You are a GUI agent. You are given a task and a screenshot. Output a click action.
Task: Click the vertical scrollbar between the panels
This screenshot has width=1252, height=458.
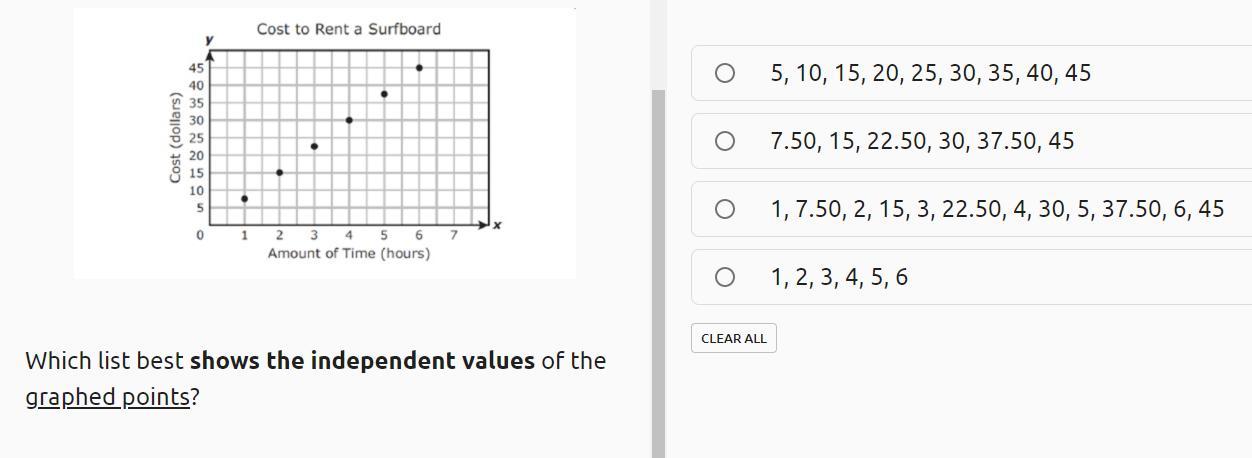(658, 270)
